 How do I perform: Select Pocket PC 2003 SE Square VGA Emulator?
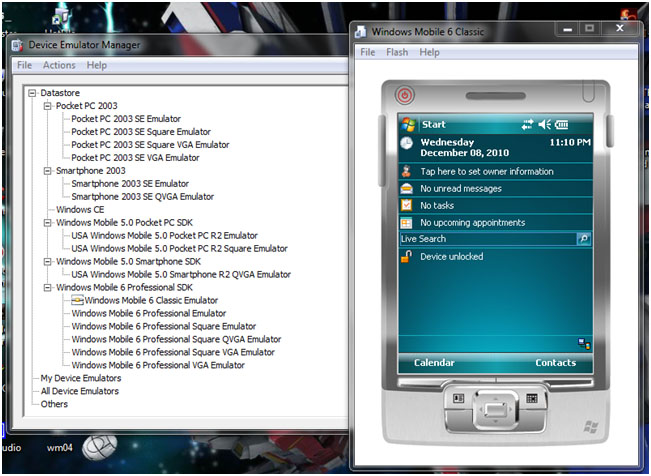pyautogui.click(x=150, y=145)
